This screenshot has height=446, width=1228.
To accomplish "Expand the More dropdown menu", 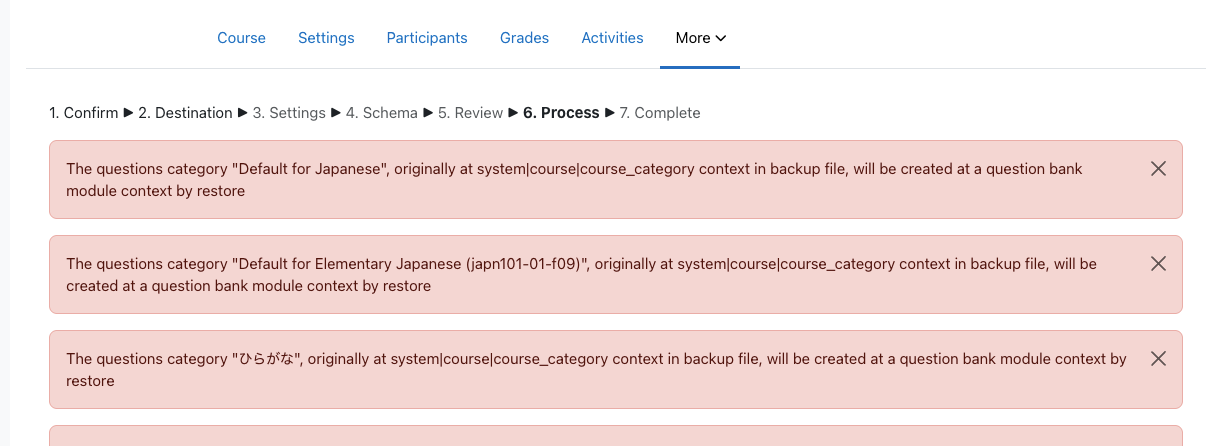I will coord(700,38).
